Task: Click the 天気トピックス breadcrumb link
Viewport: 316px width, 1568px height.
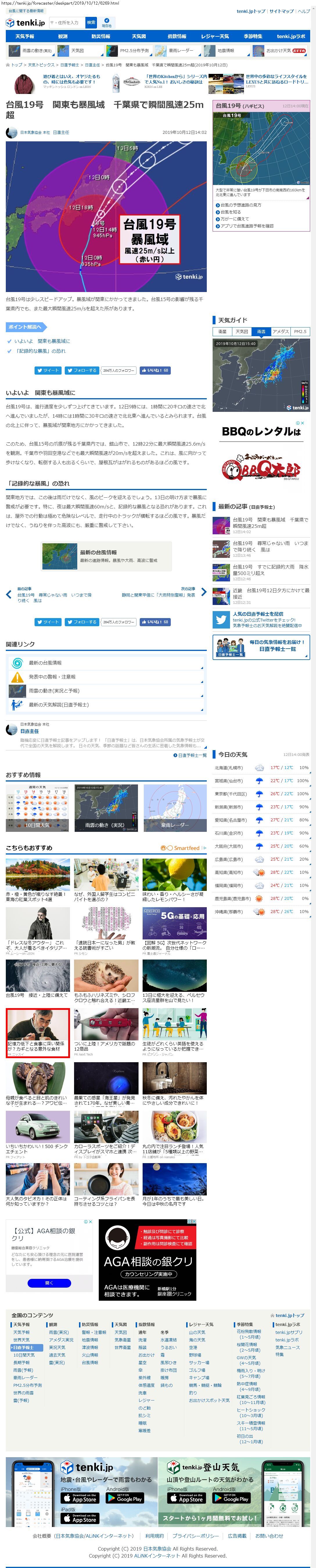Action: point(41,65)
